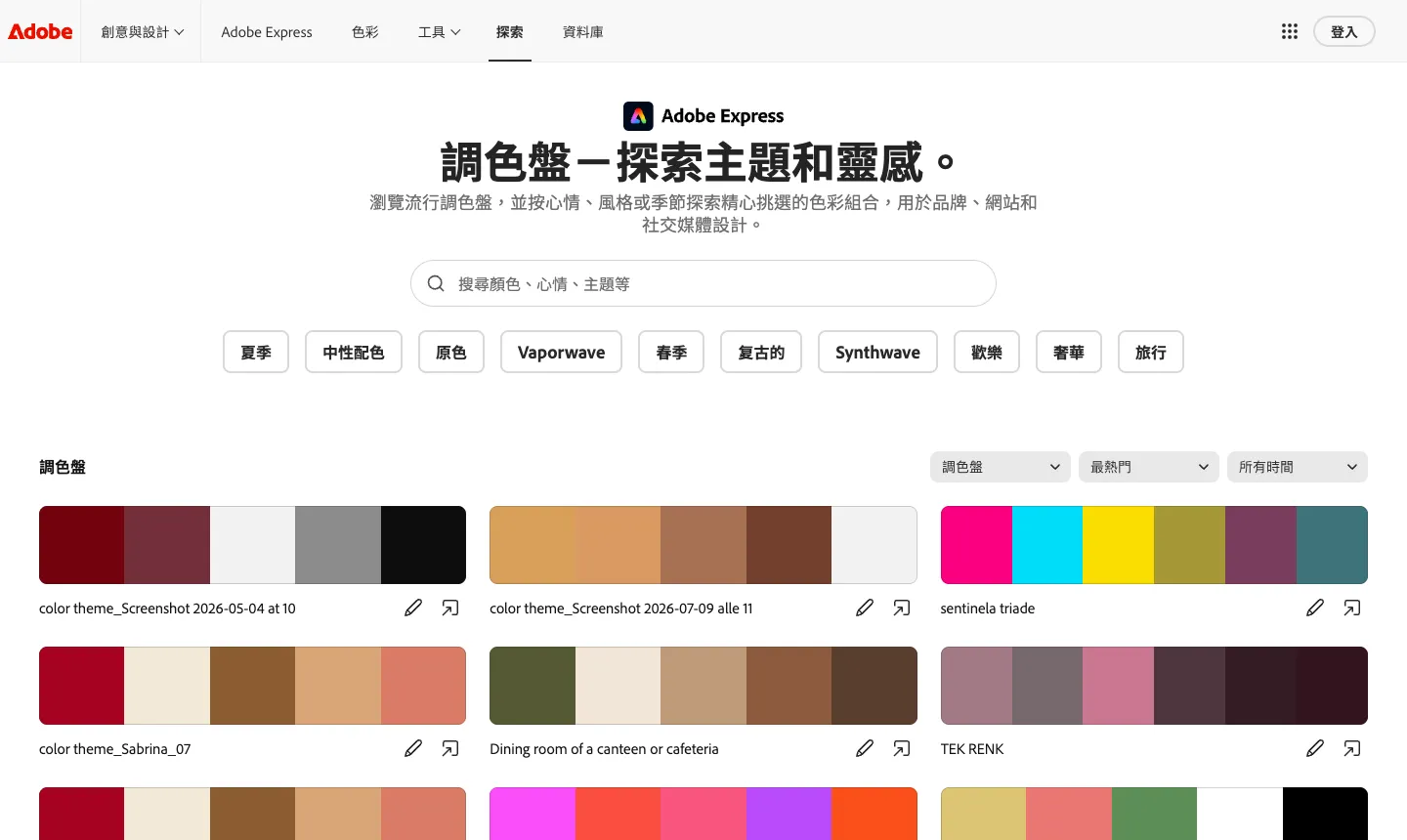The image size is (1407, 840).
Task: Select the Synthwave tag
Action: (x=877, y=352)
